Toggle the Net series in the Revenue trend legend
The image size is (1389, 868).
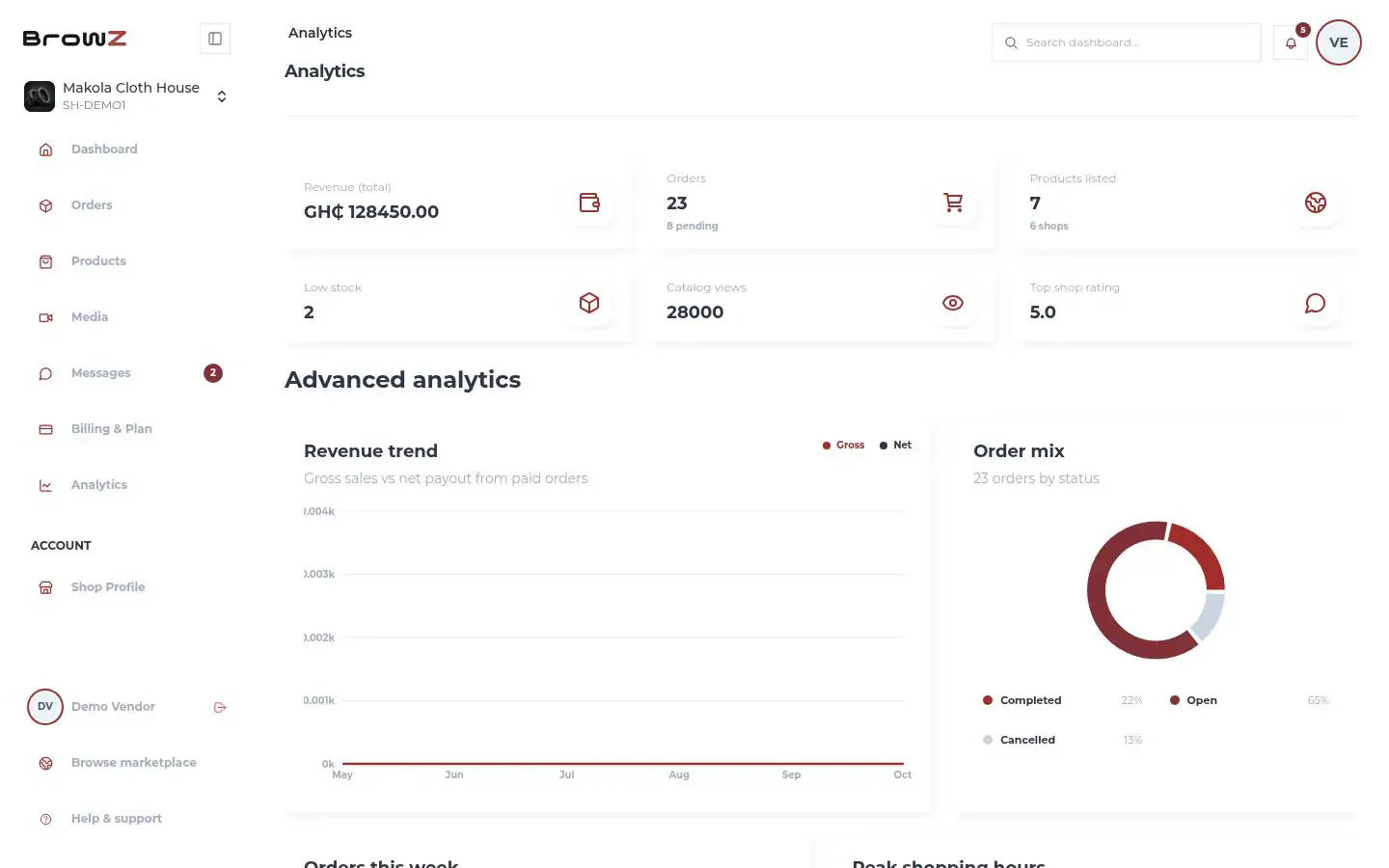click(x=895, y=446)
